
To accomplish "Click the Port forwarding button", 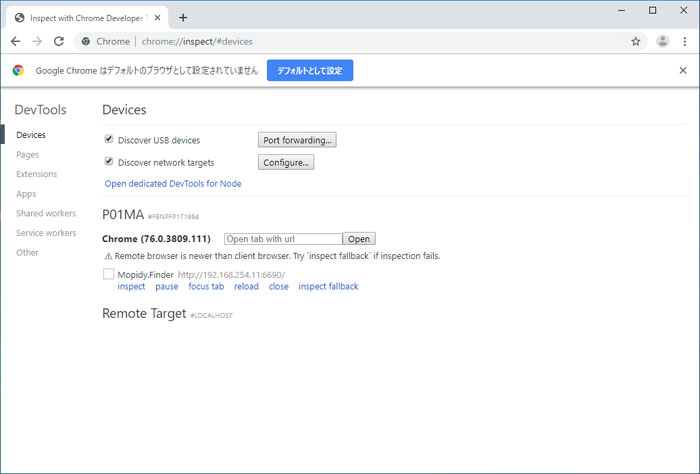I will coord(297,140).
